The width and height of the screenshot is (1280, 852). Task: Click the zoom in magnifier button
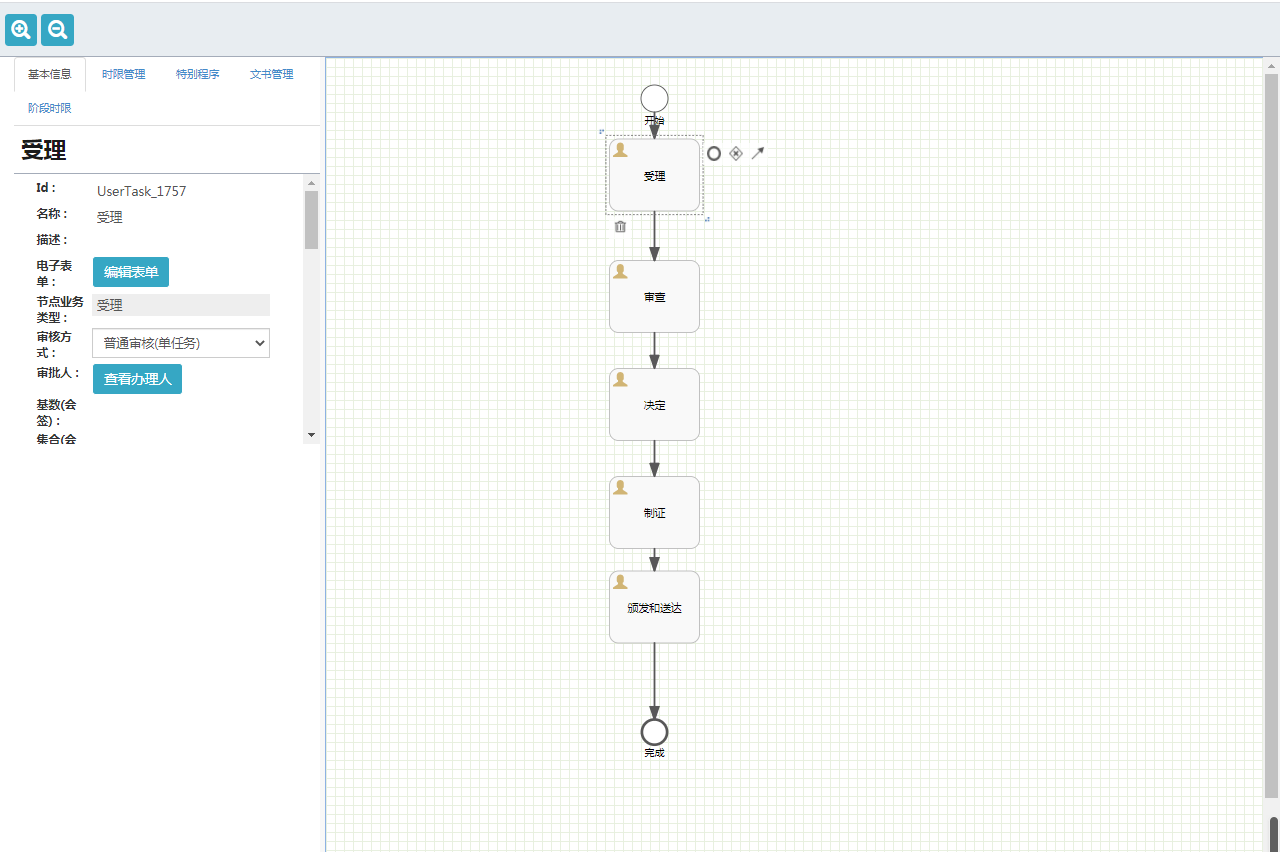[21, 30]
